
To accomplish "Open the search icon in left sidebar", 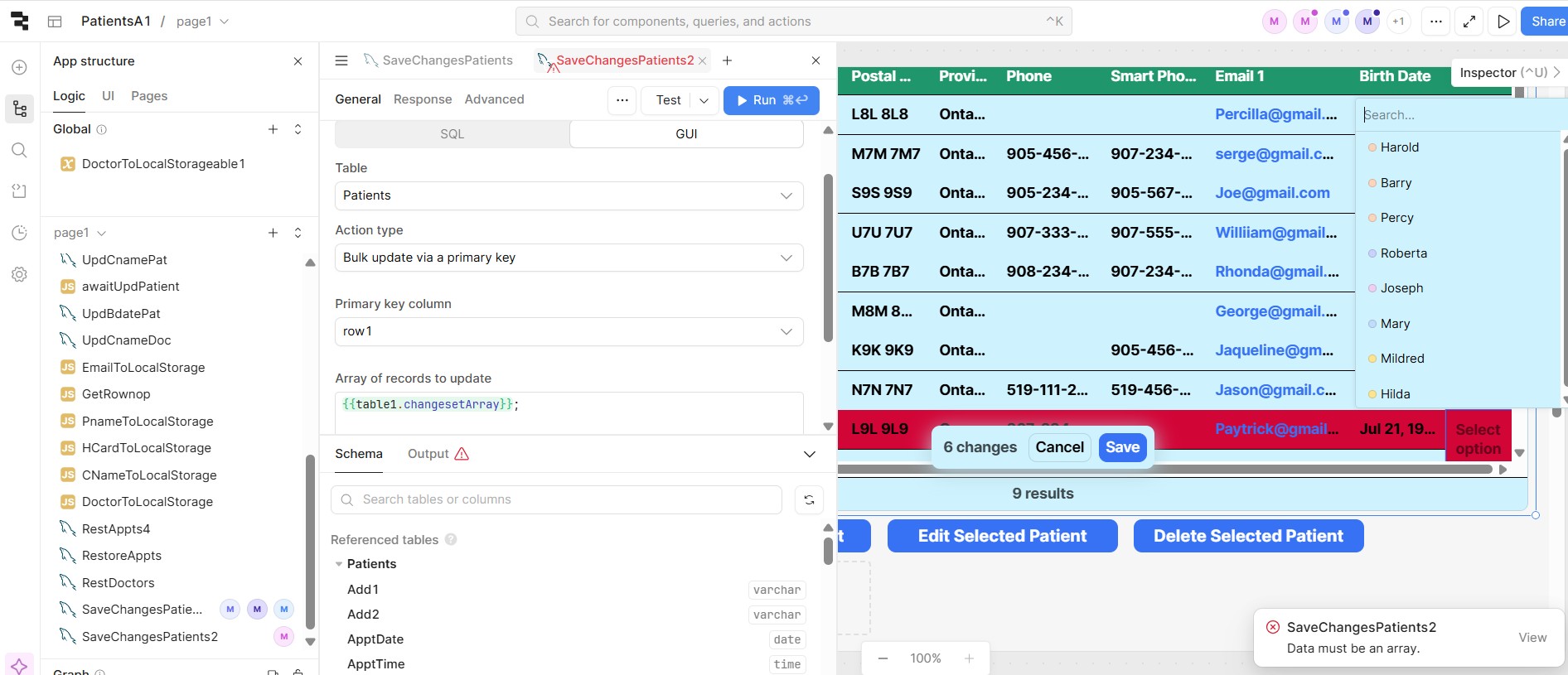I will 20,150.
